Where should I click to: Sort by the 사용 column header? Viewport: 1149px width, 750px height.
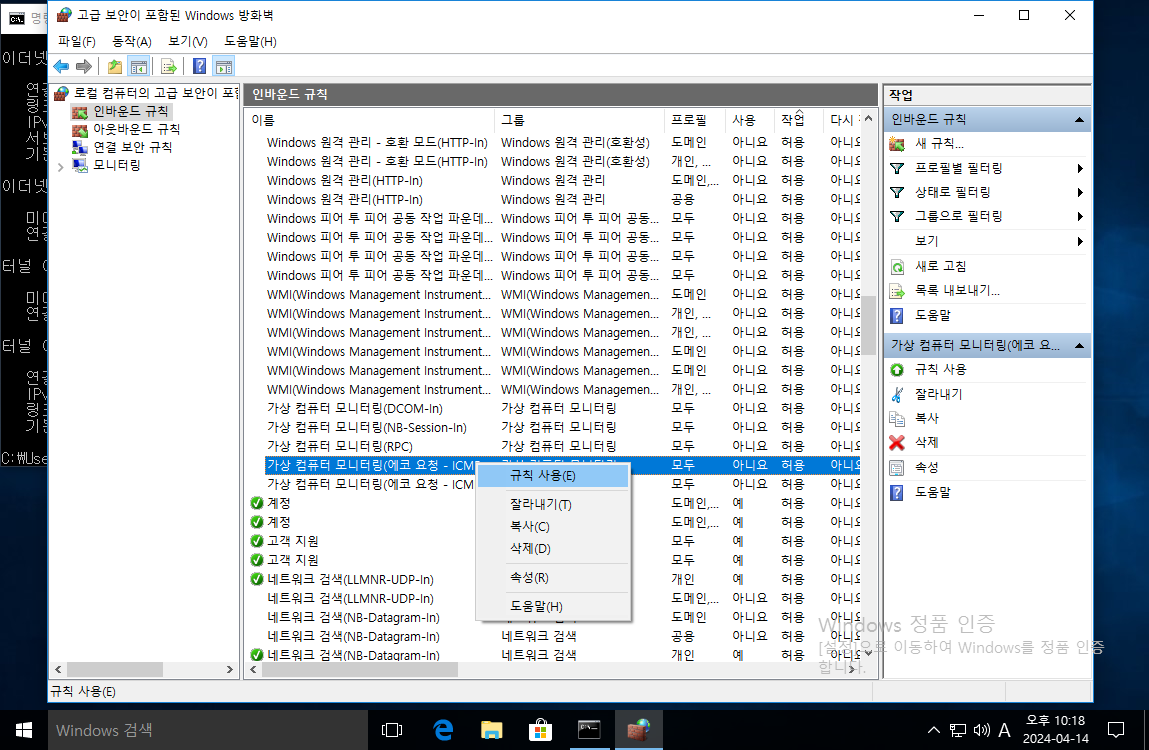click(750, 120)
